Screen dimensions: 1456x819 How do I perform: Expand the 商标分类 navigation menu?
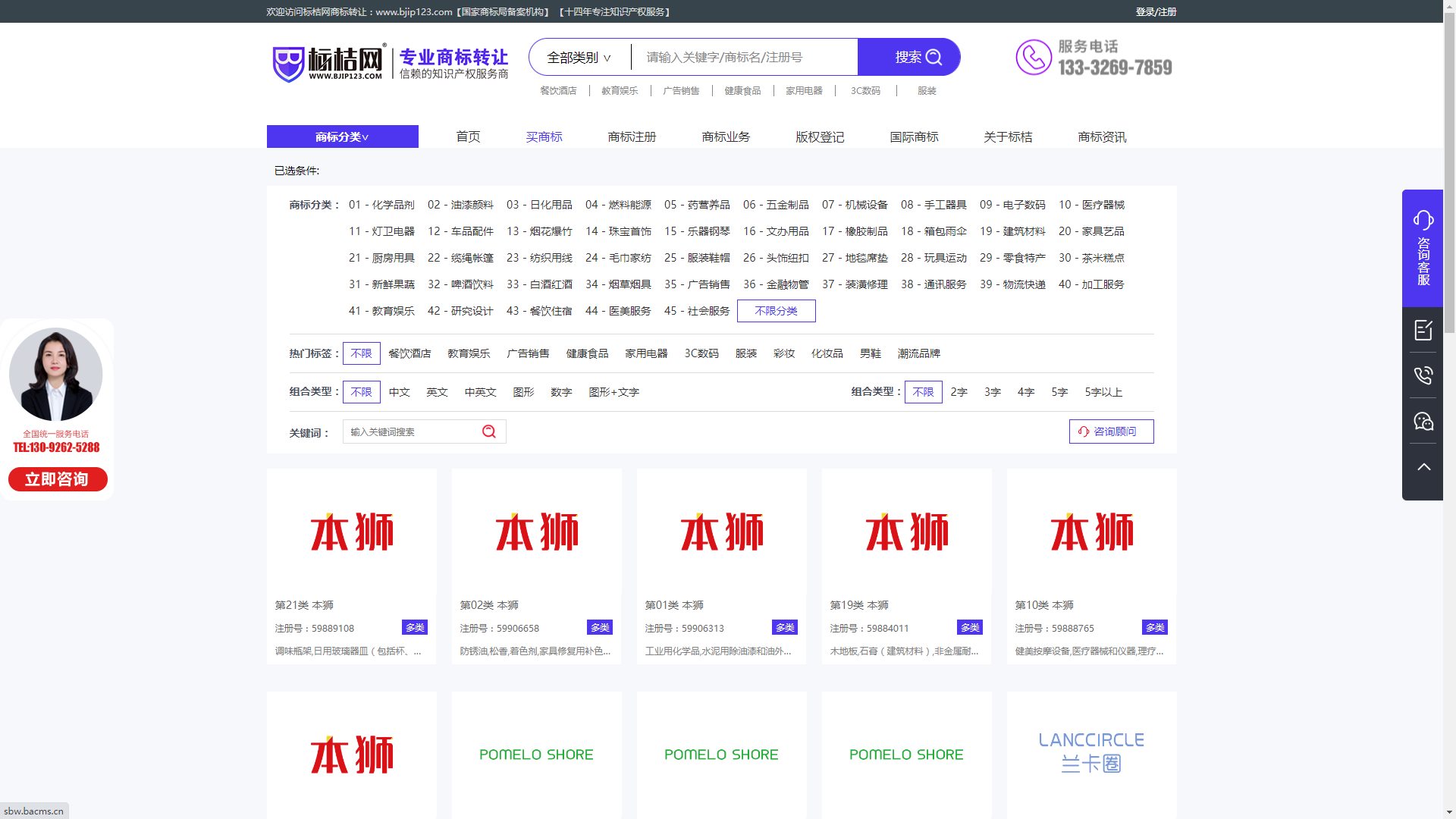pos(342,136)
